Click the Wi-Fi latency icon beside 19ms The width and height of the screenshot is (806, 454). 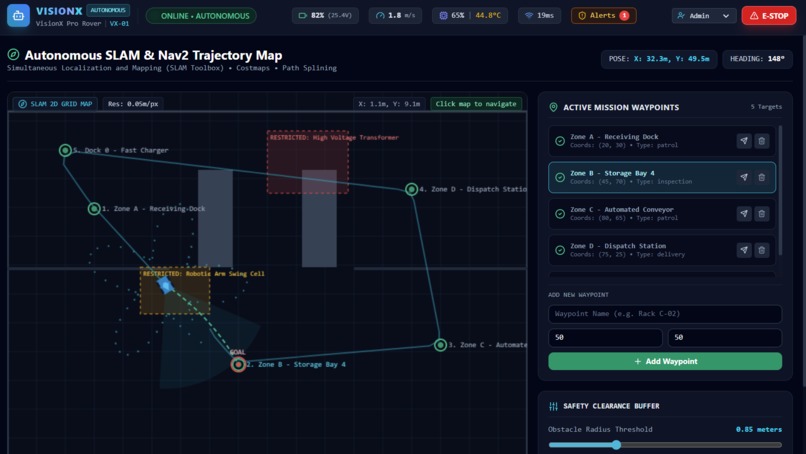click(528, 15)
